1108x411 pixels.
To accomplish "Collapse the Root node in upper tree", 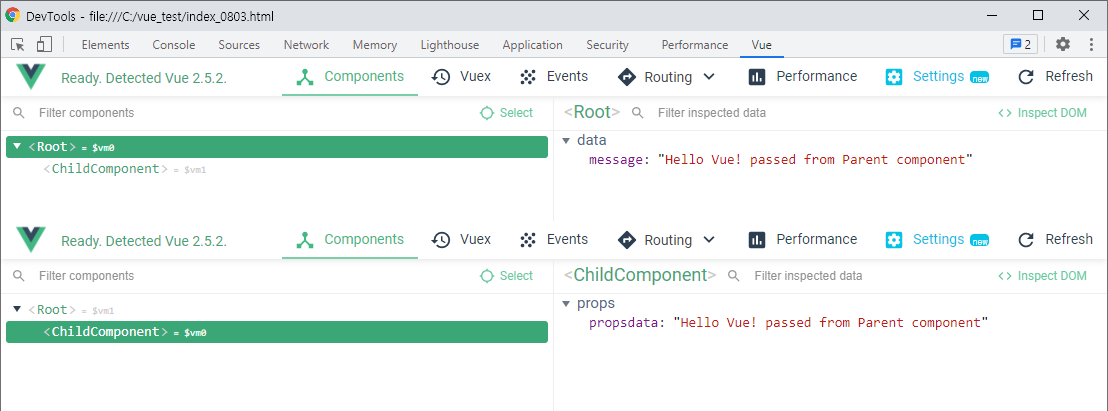I will (18, 146).
